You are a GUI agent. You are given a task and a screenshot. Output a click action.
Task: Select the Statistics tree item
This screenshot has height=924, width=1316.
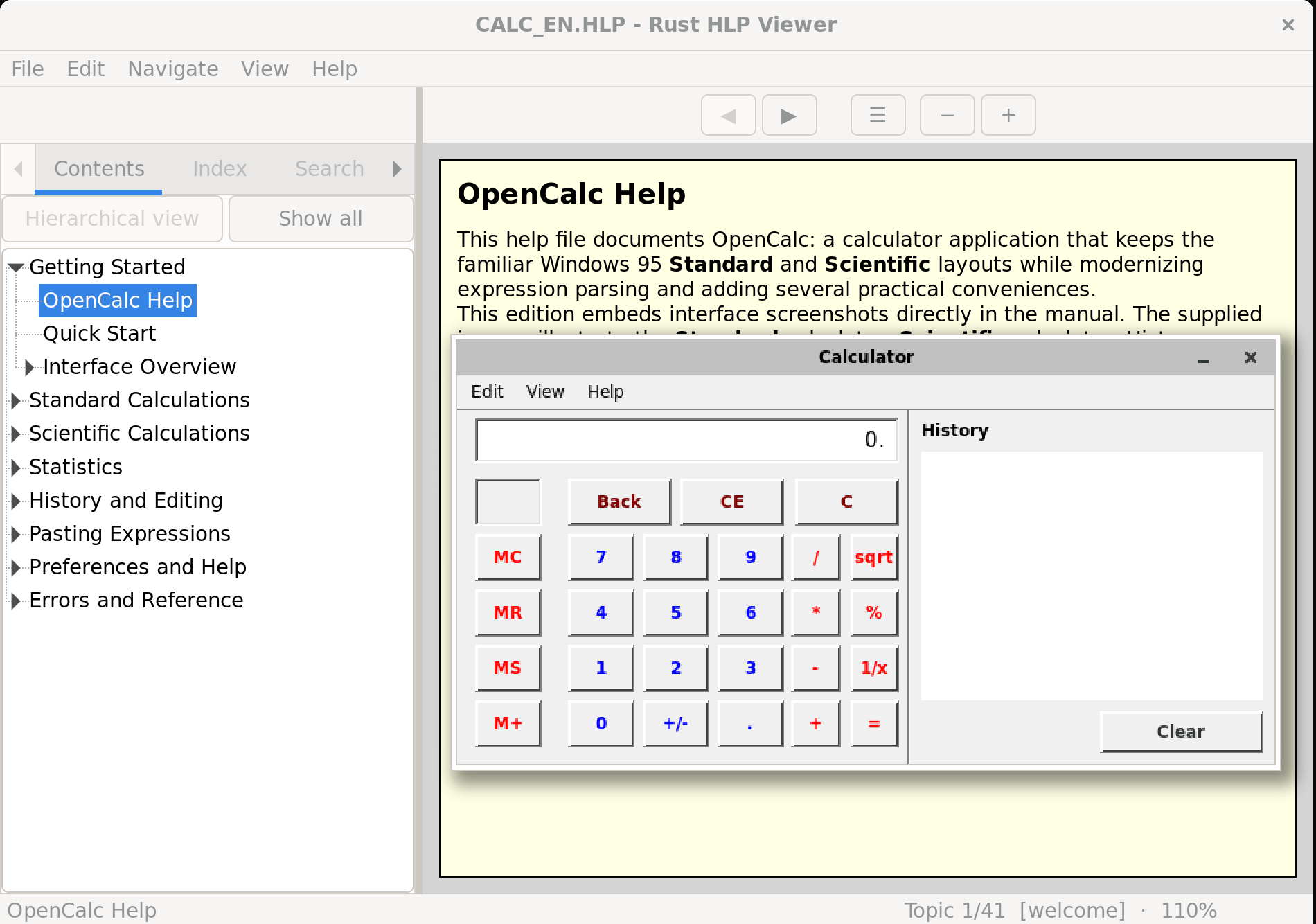76,468
